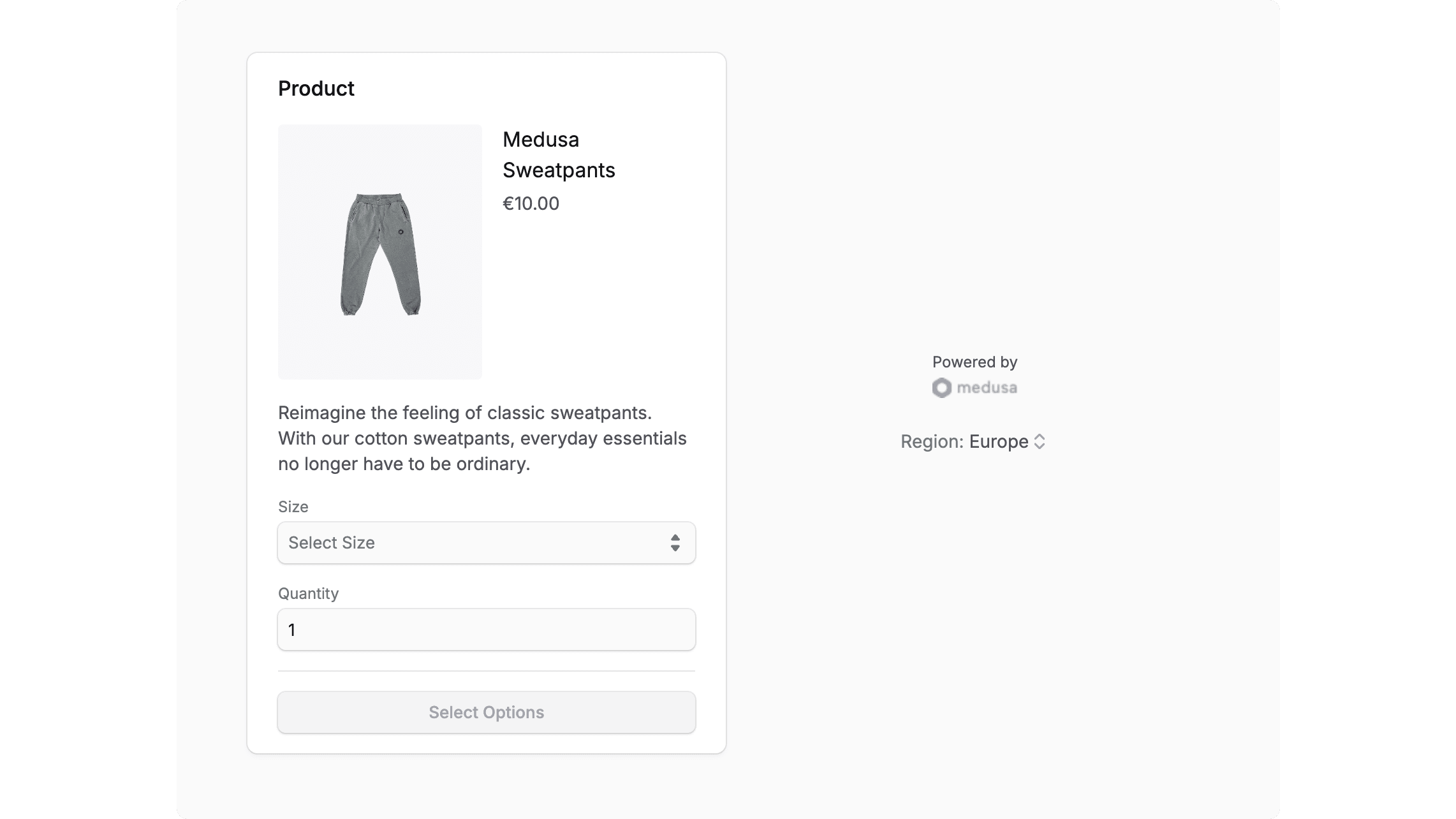The width and height of the screenshot is (1456, 819).
Task: Click the divider above Select Options
Action: 486,671
